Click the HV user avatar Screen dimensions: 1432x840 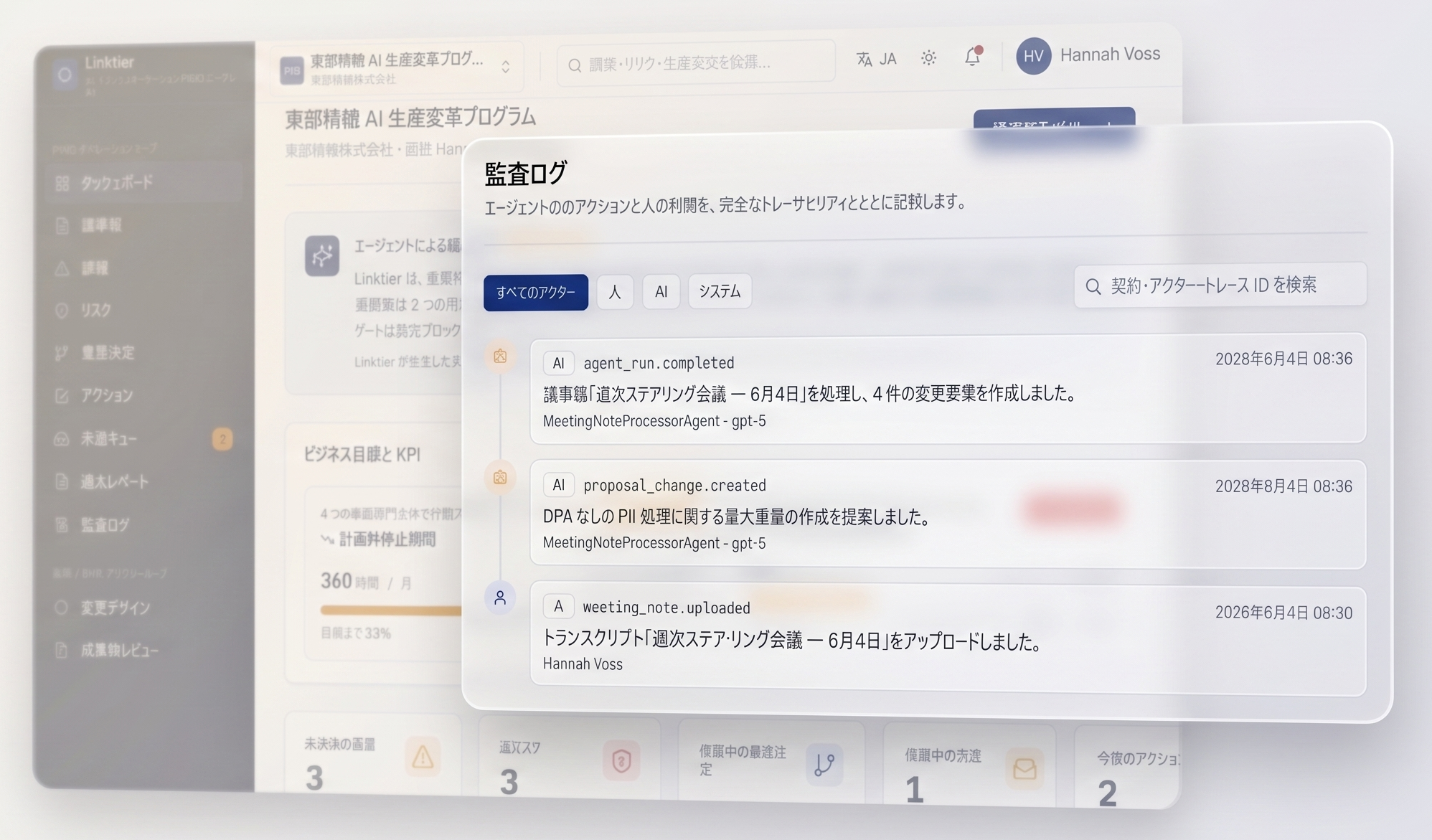click(1033, 56)
